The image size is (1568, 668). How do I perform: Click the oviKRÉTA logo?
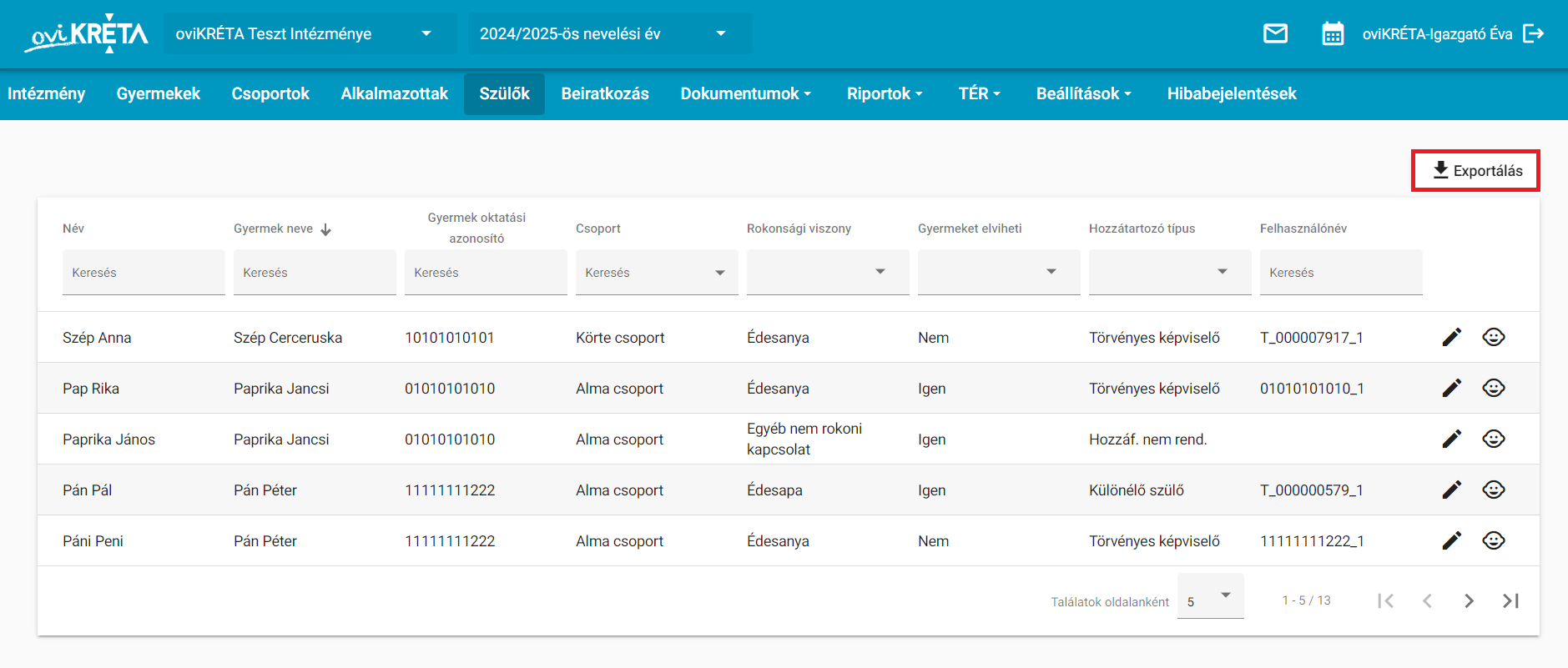pyautogui.click(x=87, y=34)
